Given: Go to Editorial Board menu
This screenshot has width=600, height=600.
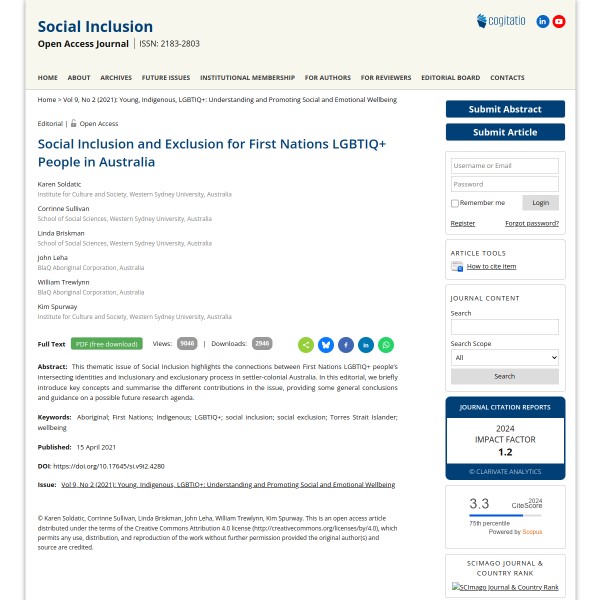Looking at the screenshot, I should click(450, 78).
